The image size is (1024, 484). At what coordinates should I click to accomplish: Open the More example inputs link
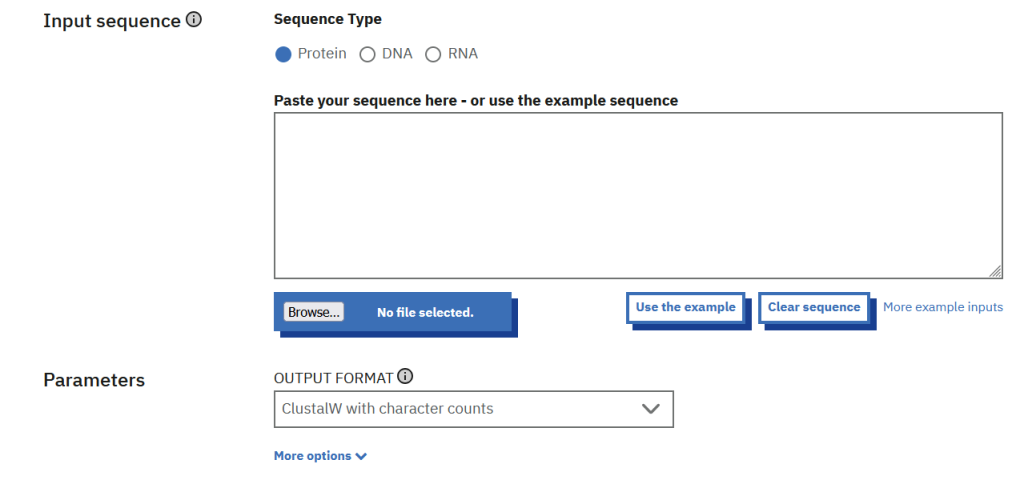943,307
